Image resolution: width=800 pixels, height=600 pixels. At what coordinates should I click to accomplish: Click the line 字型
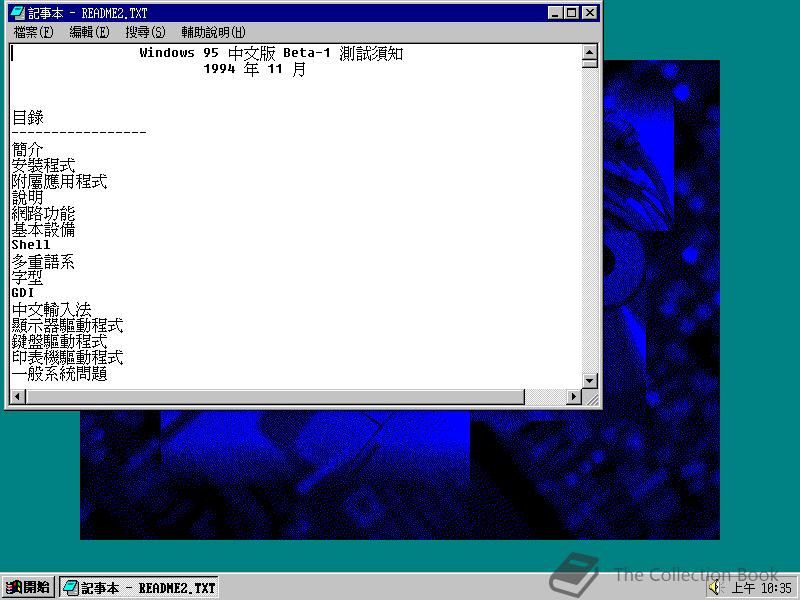(x=28, y=278)
